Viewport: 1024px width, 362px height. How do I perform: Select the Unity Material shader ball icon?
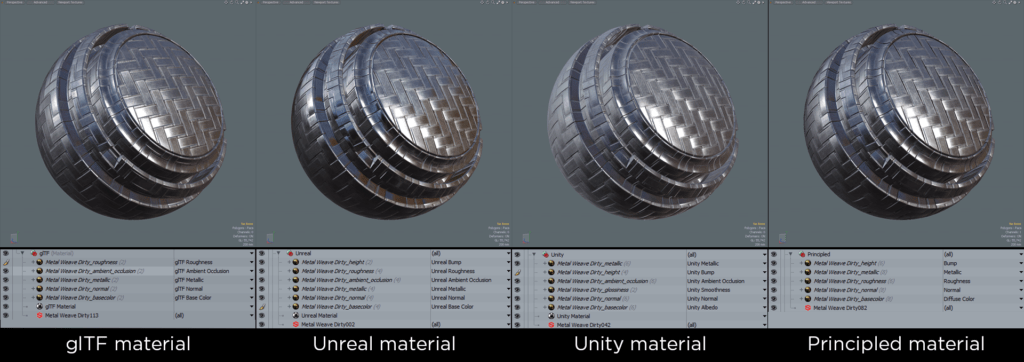[x=551, y=316]
